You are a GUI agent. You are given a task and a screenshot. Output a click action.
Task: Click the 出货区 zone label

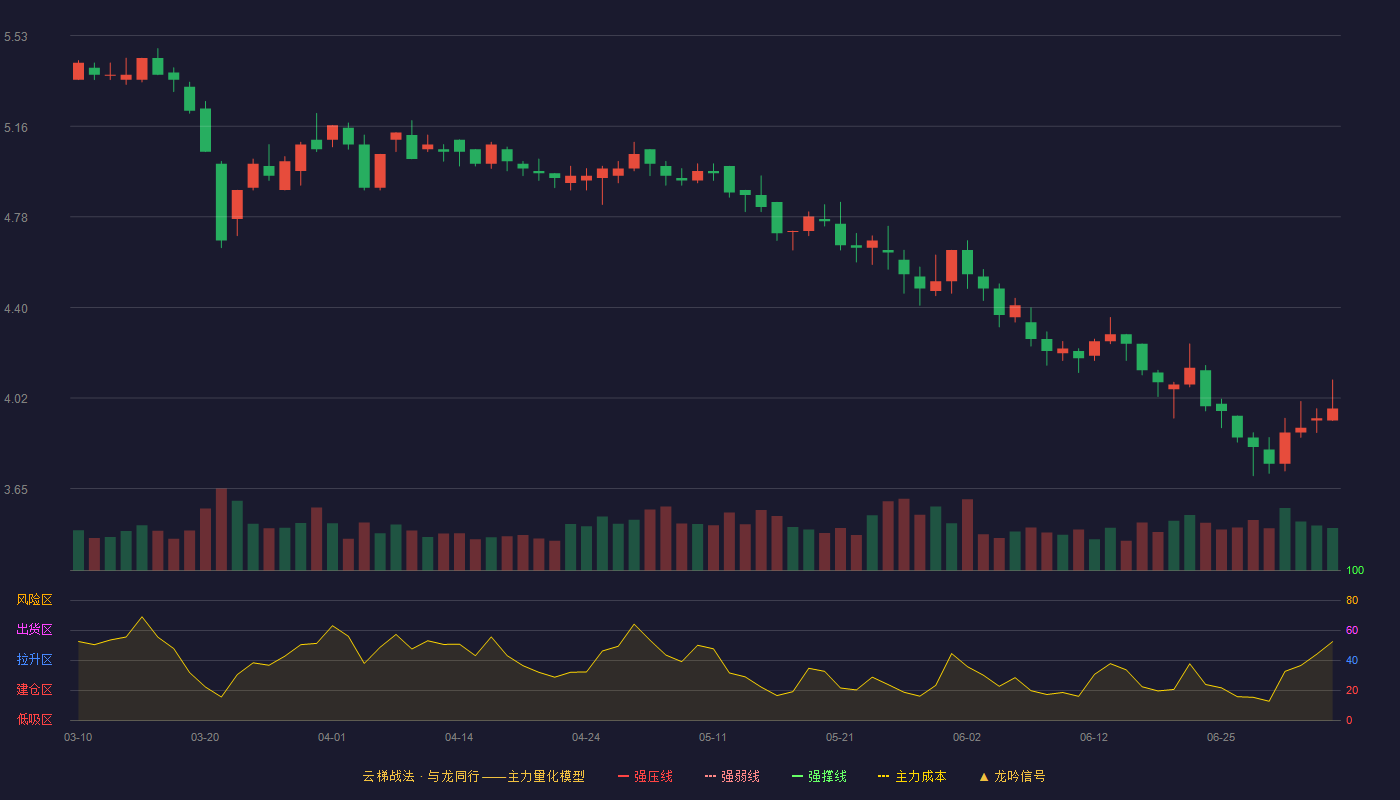[34, 630]
